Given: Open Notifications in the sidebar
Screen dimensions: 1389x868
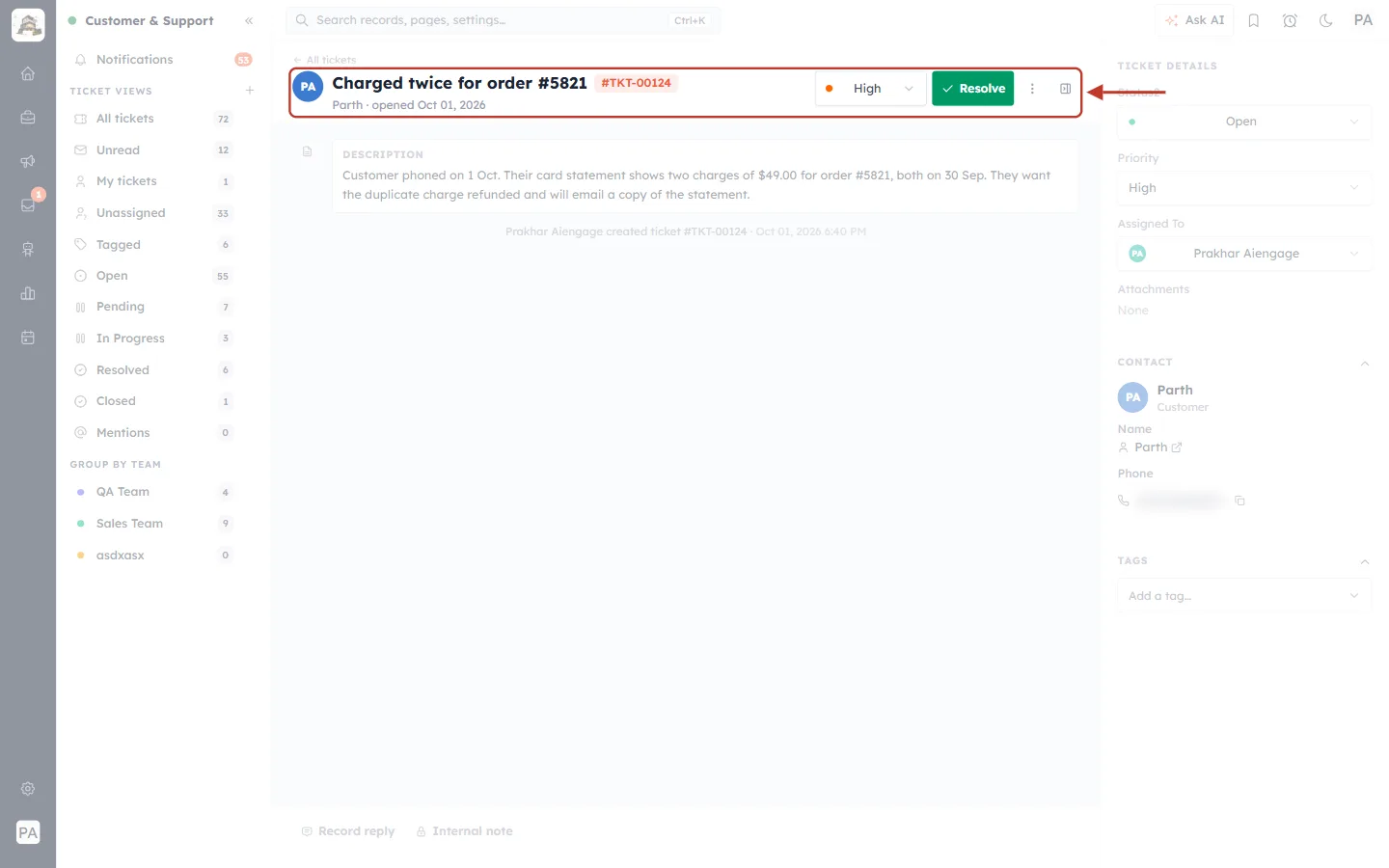Looking at the screenshot, I should pos(160,60).
